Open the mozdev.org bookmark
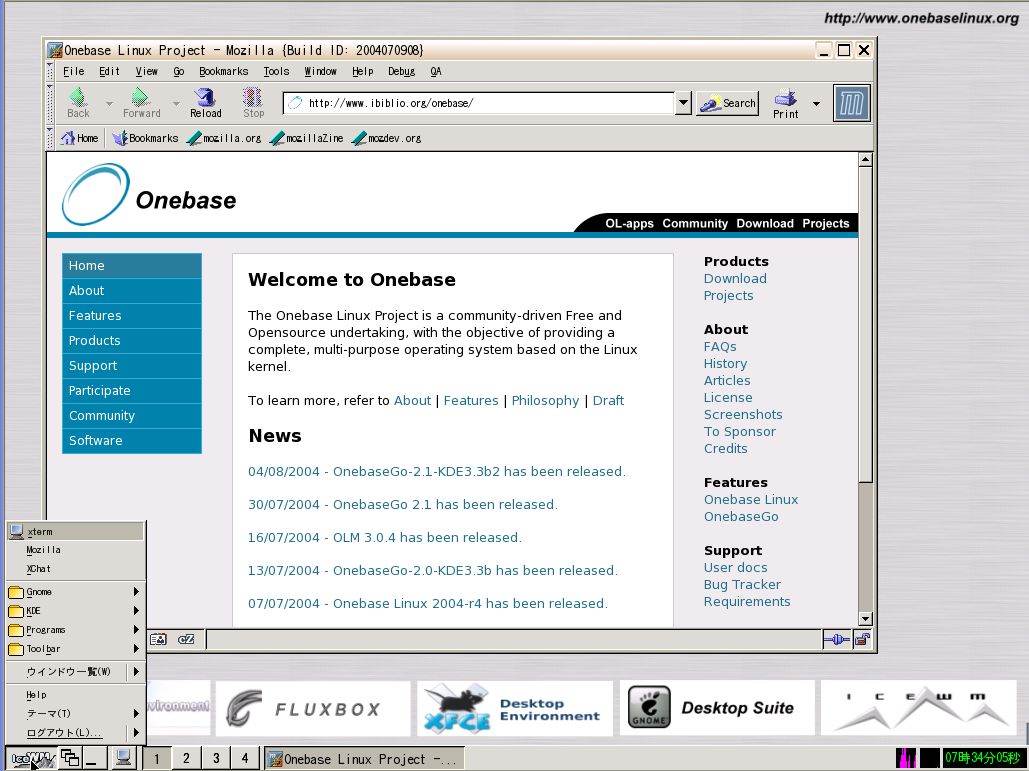The image size is (1029, 771). click(387, 138)
